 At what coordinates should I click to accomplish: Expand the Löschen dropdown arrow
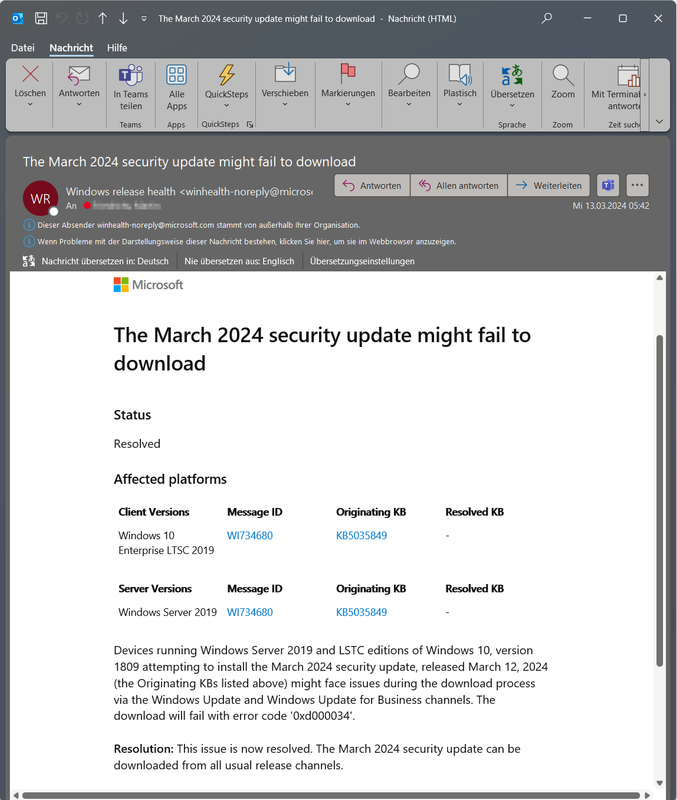pos(30,104)
